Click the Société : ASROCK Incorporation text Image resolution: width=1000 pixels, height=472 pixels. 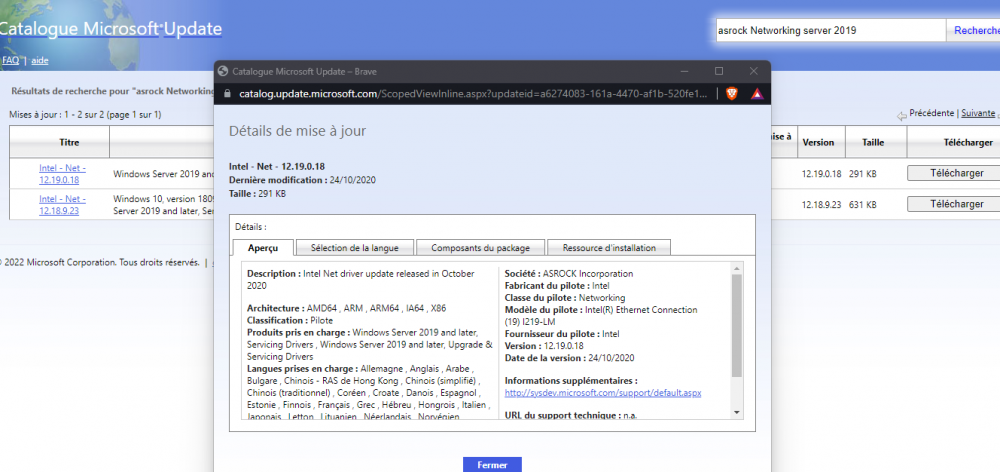point(569,274)
